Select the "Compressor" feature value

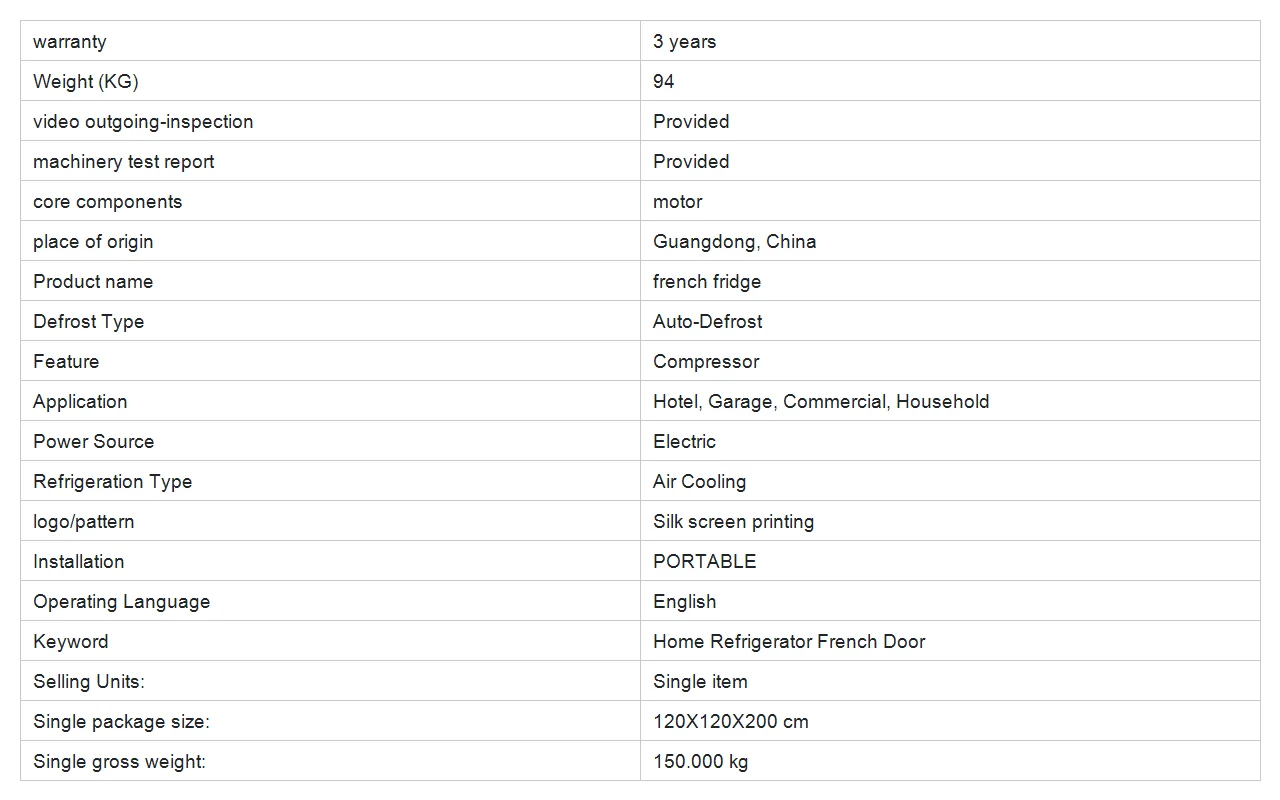(x=706, y=361)
